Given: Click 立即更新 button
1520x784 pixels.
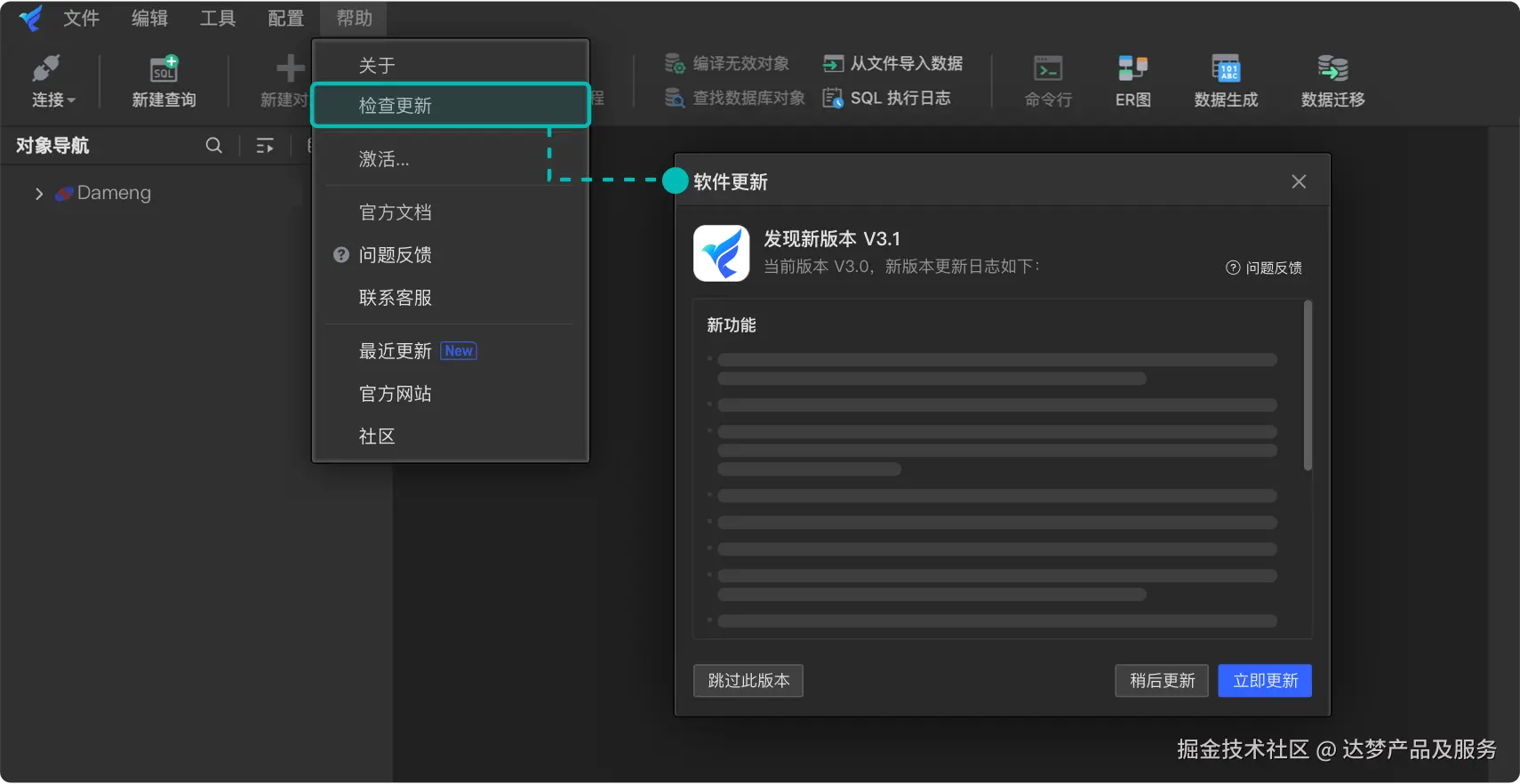Looking at the screenshot, I should point(1265,681).
